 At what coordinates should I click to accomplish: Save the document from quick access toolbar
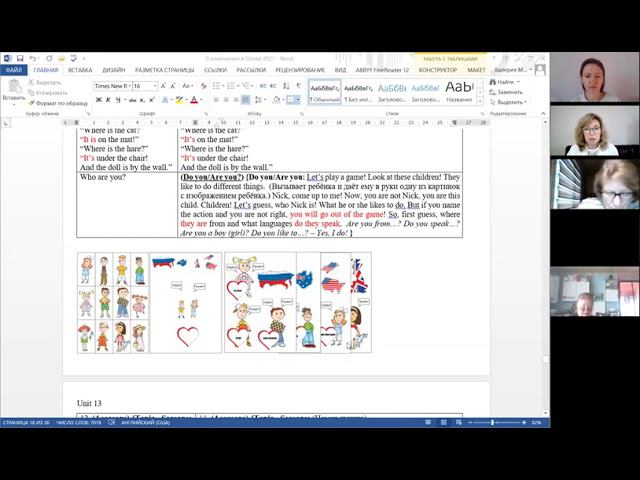[20, 58]
